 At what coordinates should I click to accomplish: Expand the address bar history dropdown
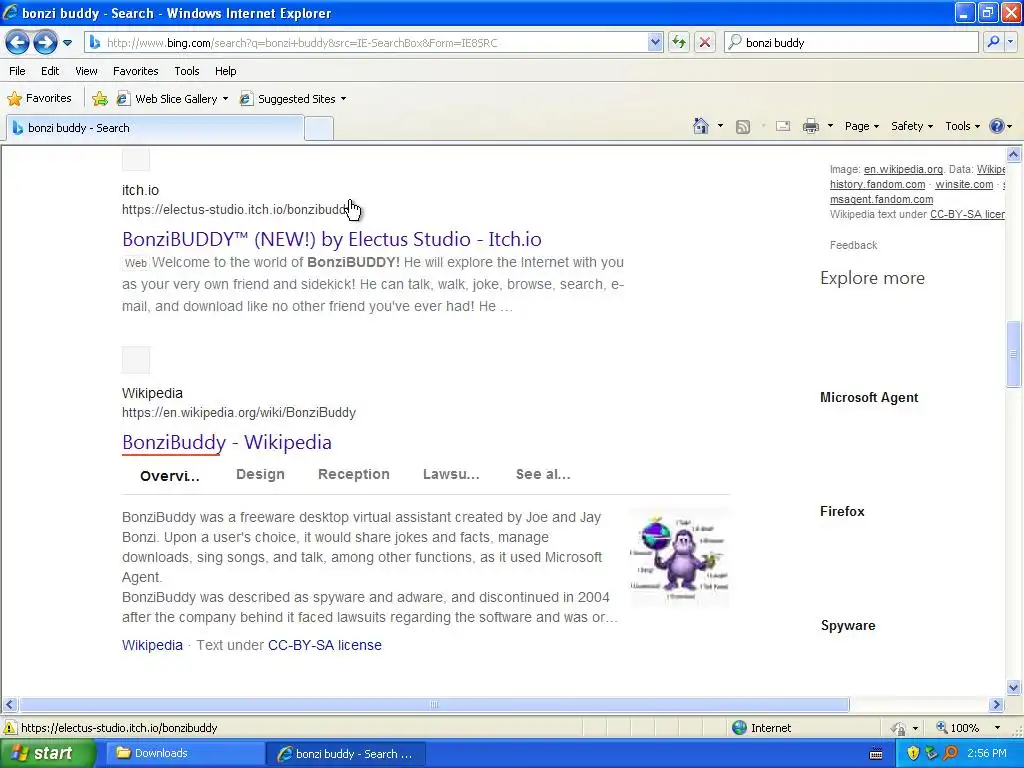coord(655,43)
